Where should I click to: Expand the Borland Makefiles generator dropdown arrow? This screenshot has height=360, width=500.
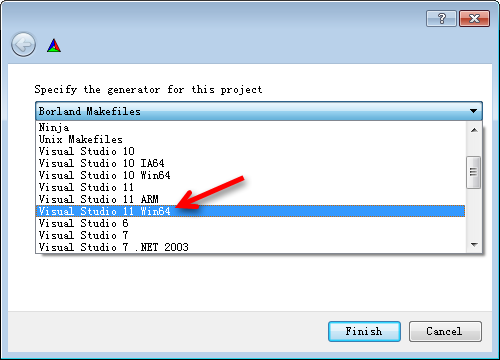(473, 111)
